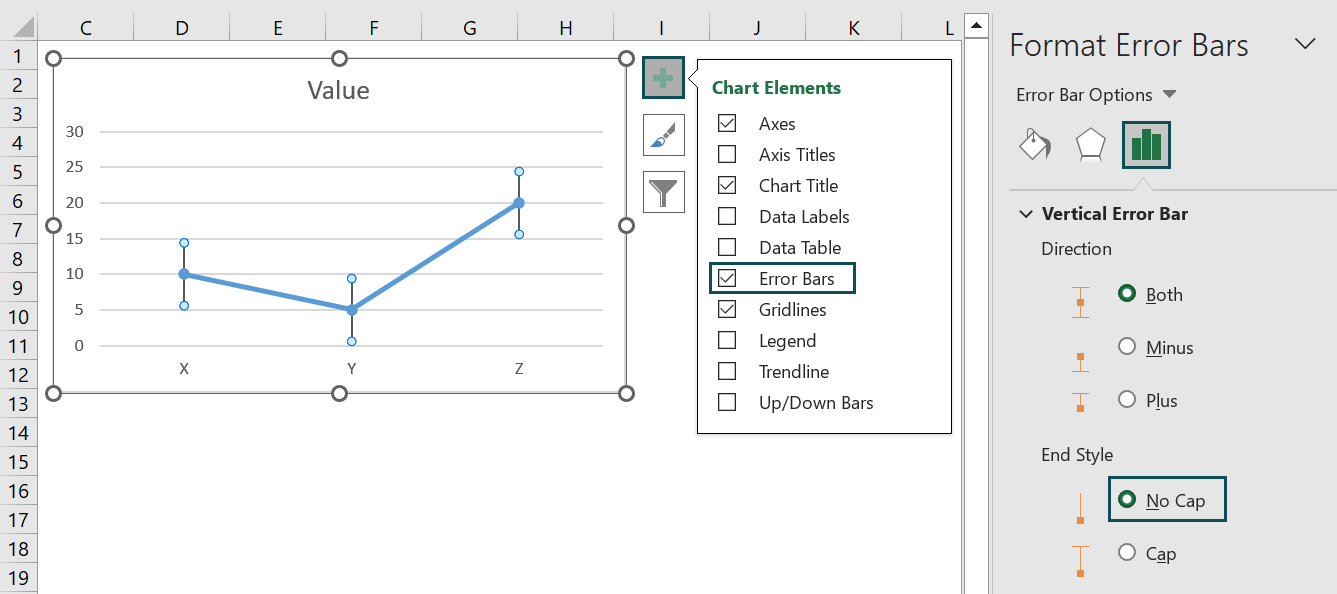Enable the Legend checkbox
1337x594 pixels.
pyautogui.click(x=727, y=340)
